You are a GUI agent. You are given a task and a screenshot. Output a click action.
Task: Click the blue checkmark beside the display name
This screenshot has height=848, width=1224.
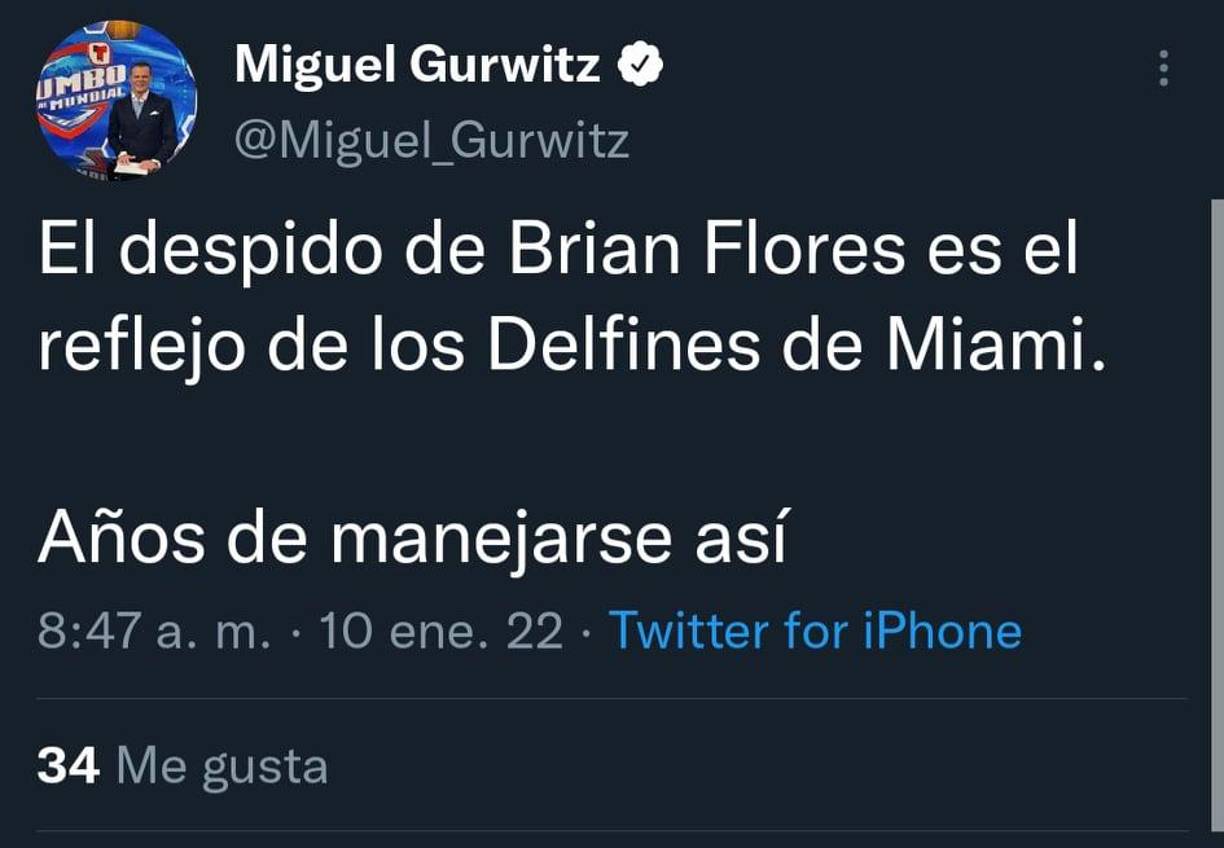coord(640,62)
